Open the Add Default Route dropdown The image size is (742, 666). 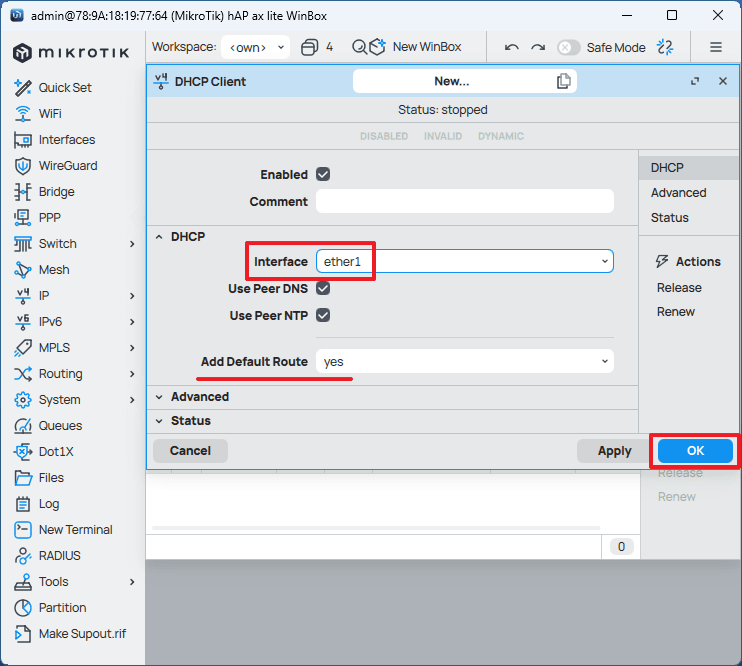[x=464, y=361]
